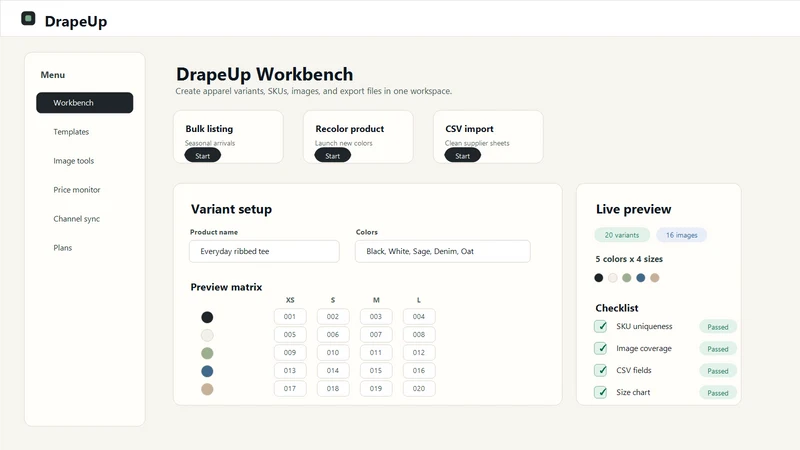Click the M size column header

[x=376, y=300]
